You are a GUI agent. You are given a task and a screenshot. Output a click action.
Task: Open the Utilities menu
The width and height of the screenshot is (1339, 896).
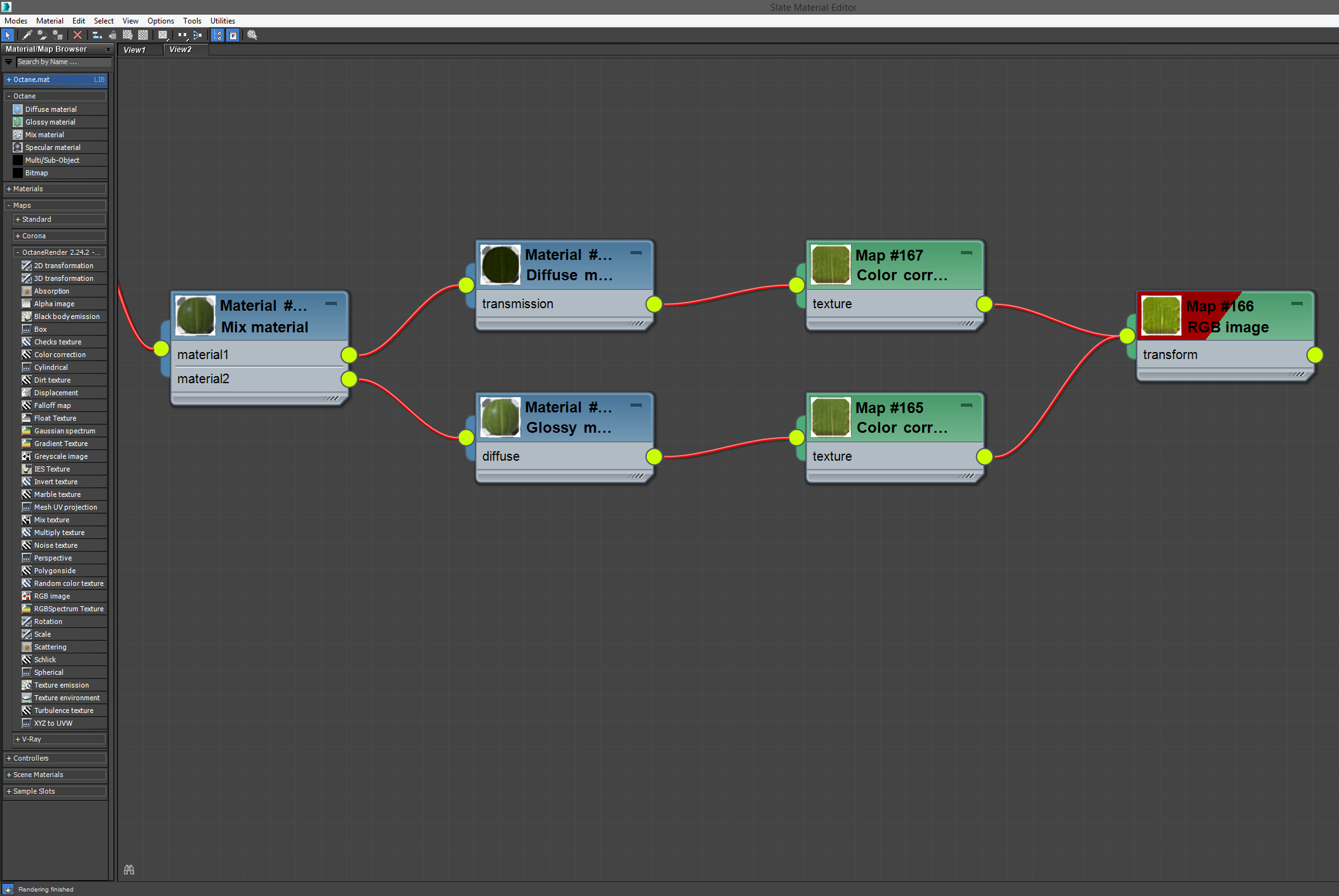pyautogui.click(x=222, y=21)
